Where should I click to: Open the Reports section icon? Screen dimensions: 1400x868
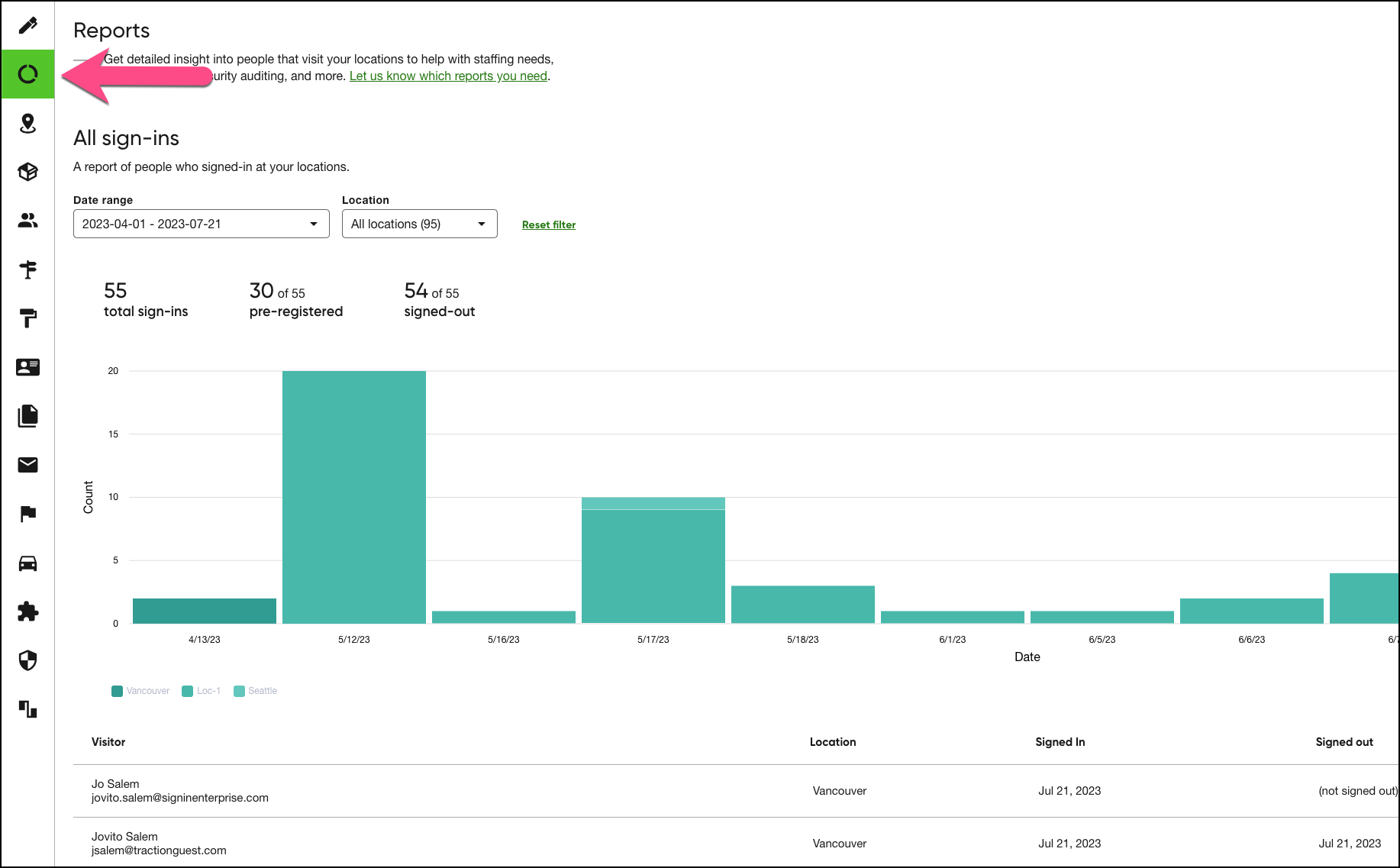click(27, 74)
